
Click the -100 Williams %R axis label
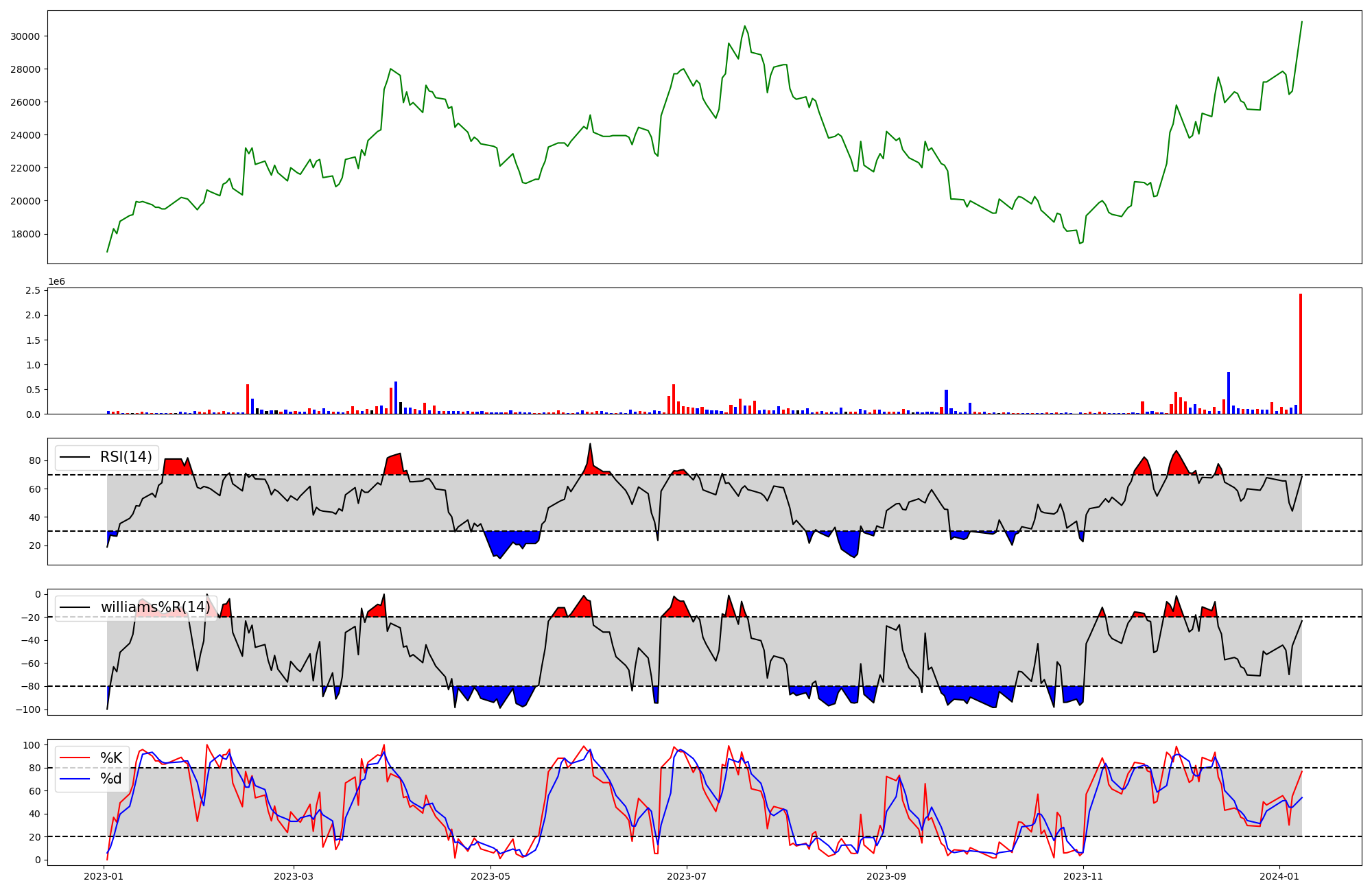28,709
